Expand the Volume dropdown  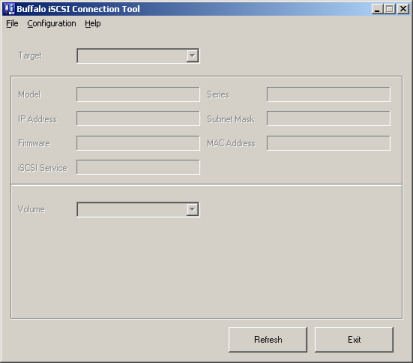coord(192,209)
